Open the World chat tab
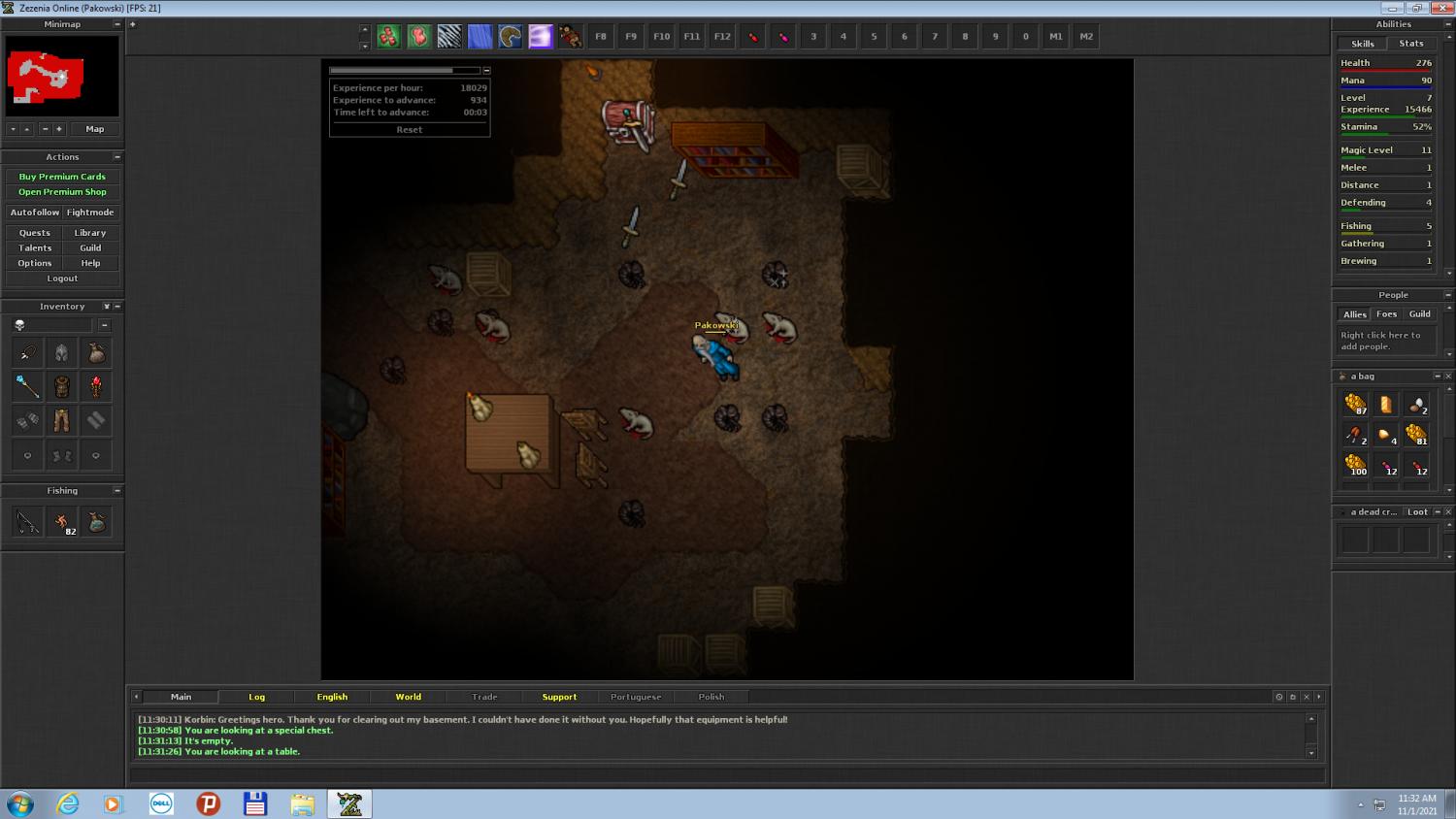This screenshot has width=1456, height=819. tap(408, 697)
